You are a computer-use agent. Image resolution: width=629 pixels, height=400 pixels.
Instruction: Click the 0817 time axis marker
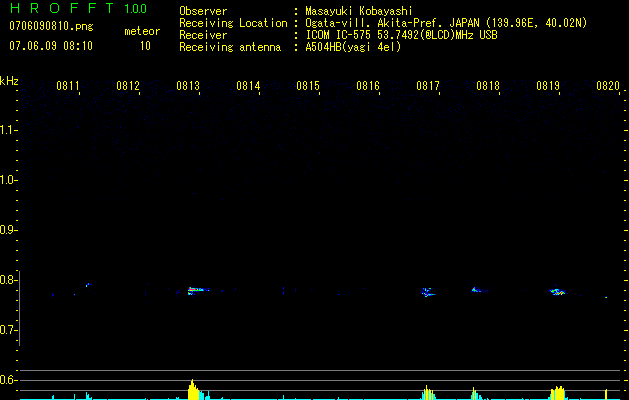pyautogui.click(x=428, y=86)
